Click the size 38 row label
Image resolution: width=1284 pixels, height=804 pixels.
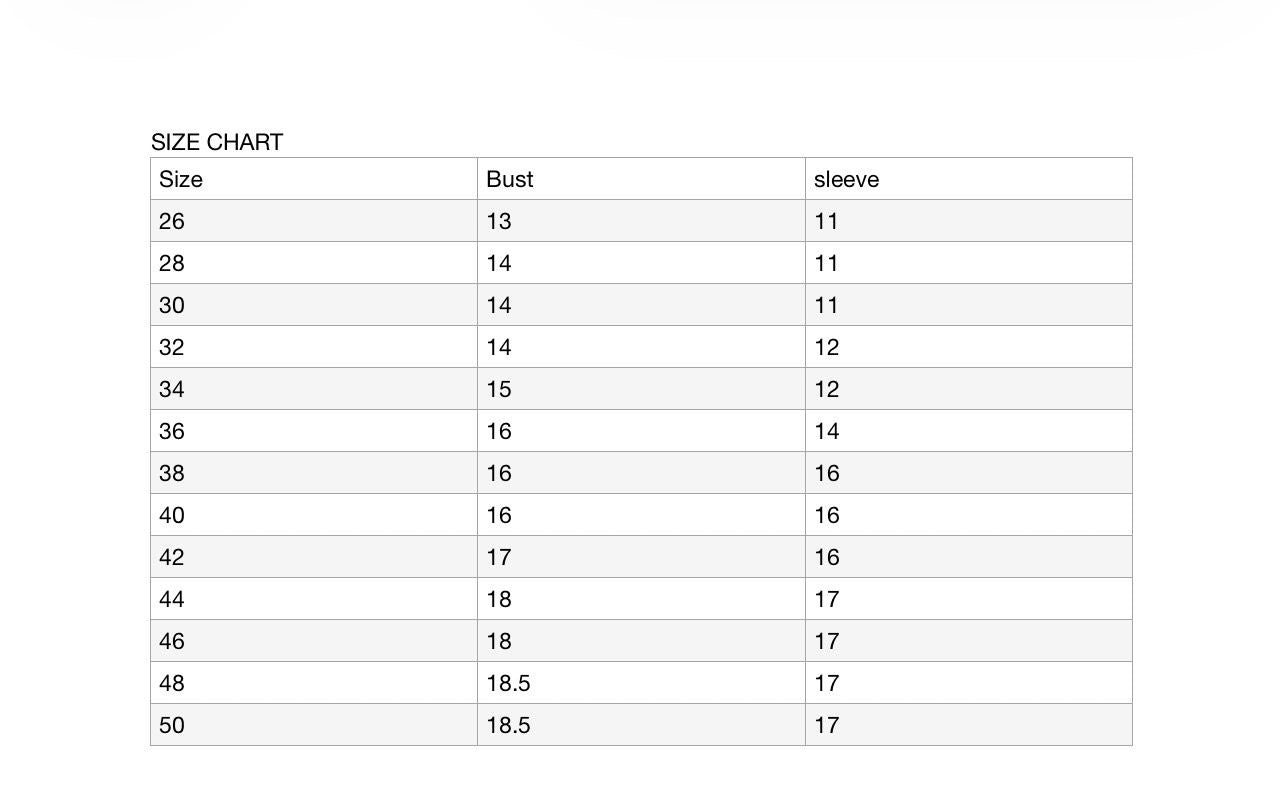(172, 473)
